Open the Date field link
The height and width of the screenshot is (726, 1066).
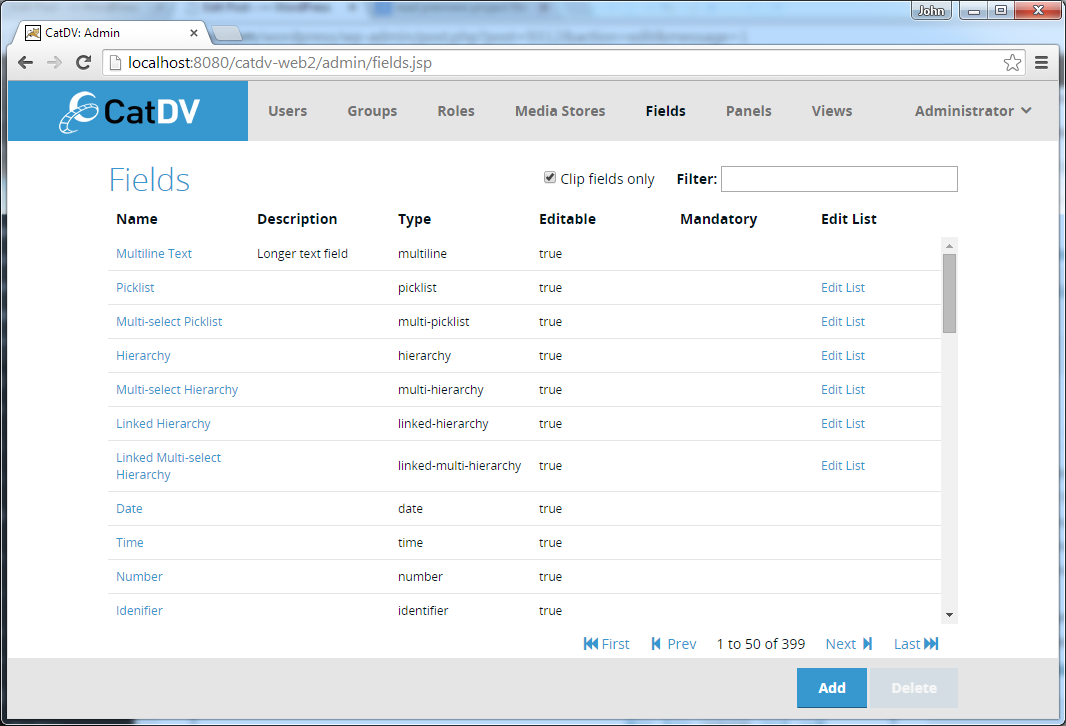(129, 508)
